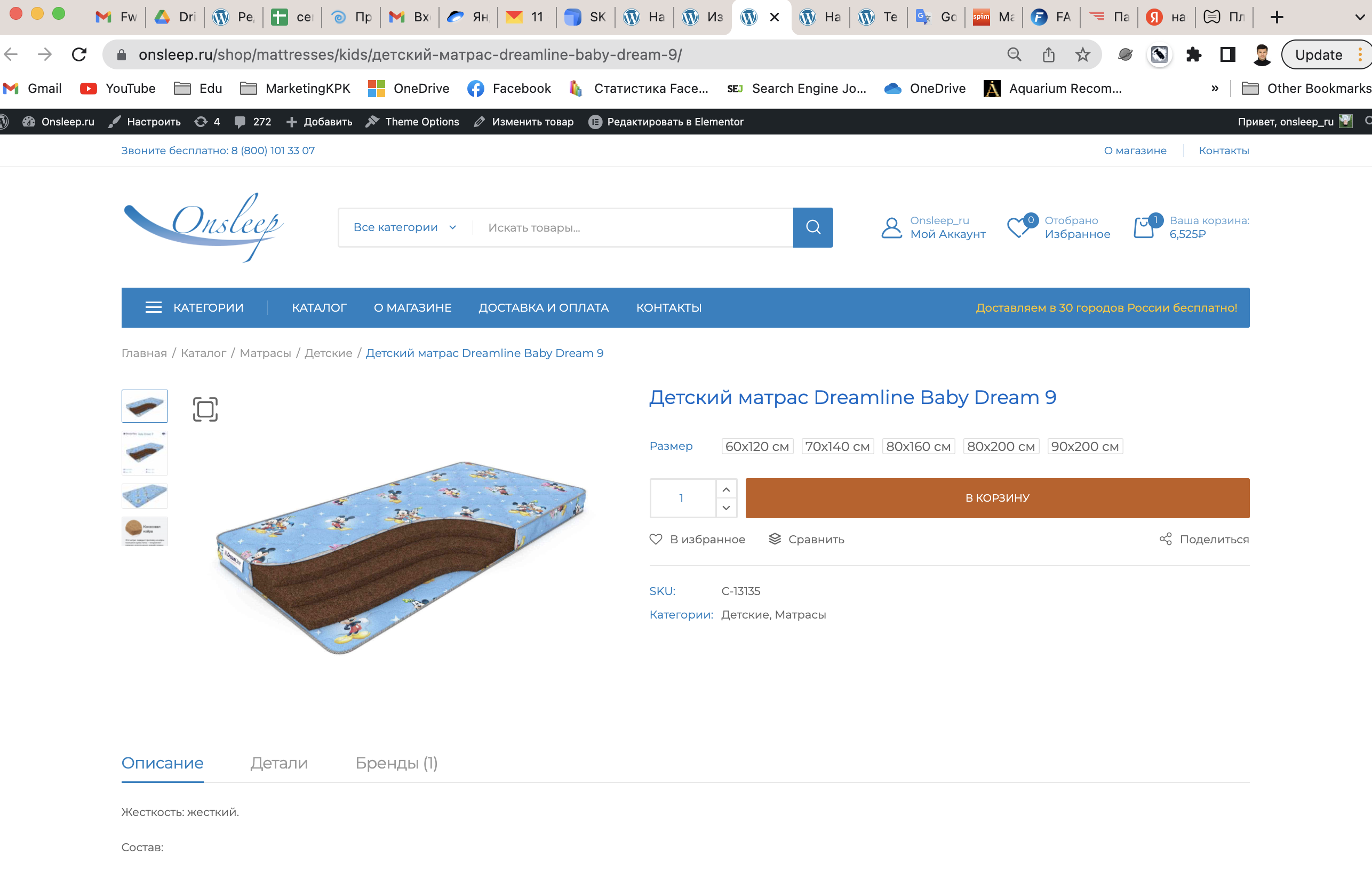Go to Детские in the breadcrumb
This screenshot has width=1372, height=871.
(328, 353)
